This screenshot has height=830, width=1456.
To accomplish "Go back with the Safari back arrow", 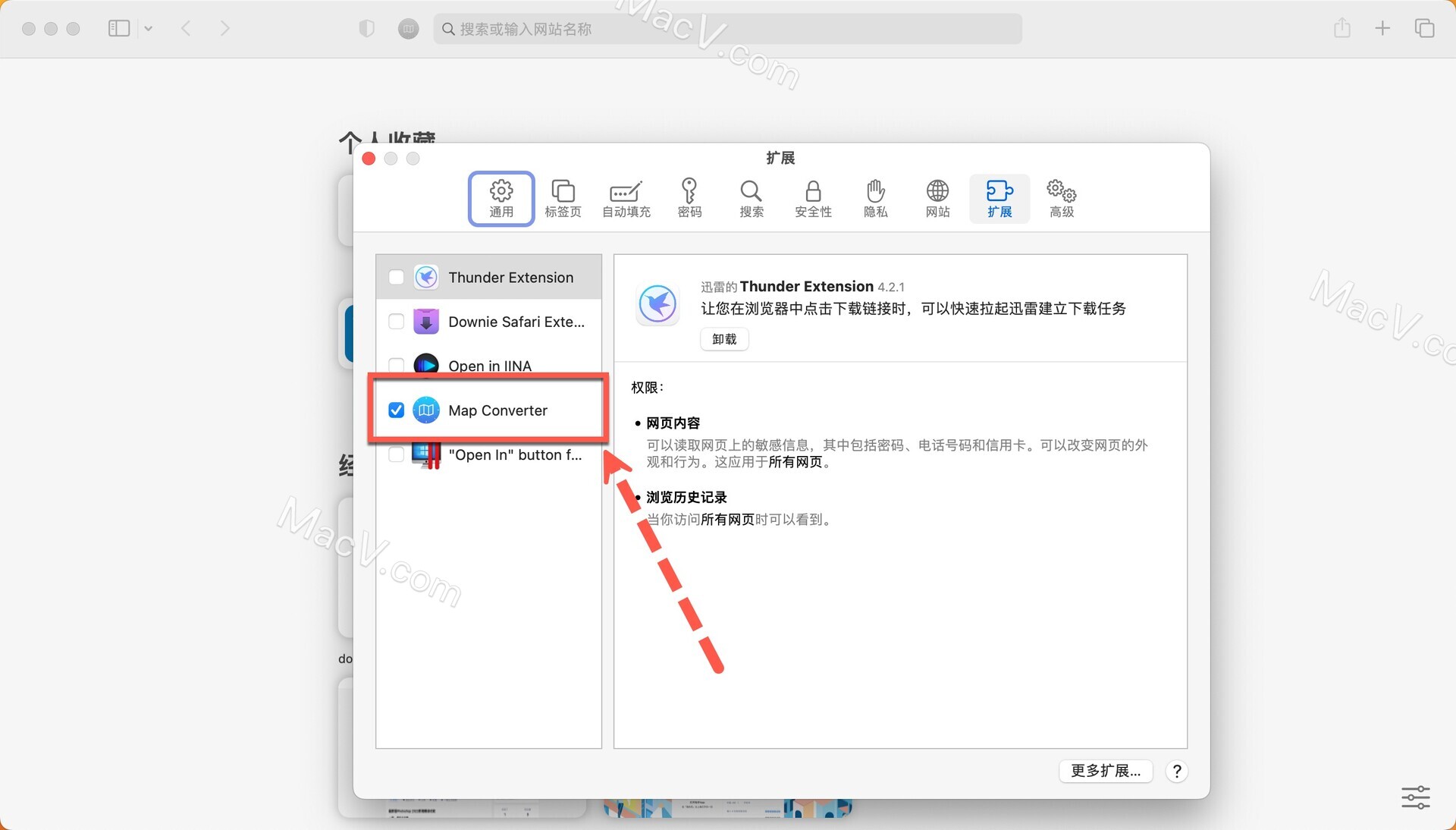I will (x=187, y=29).
